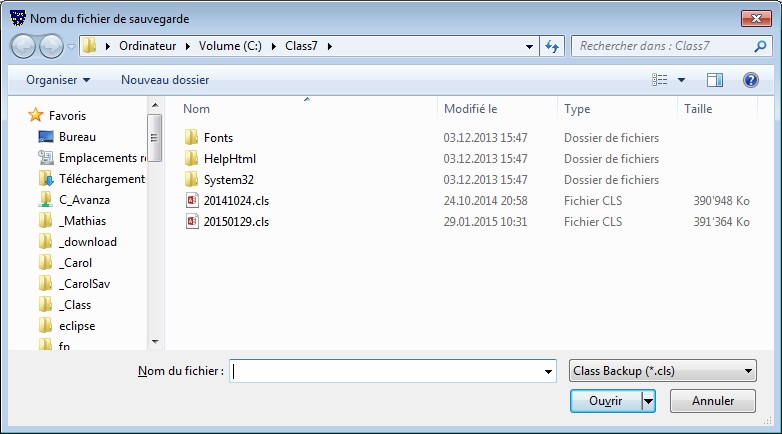Go back with the Back arrow button

23,46
